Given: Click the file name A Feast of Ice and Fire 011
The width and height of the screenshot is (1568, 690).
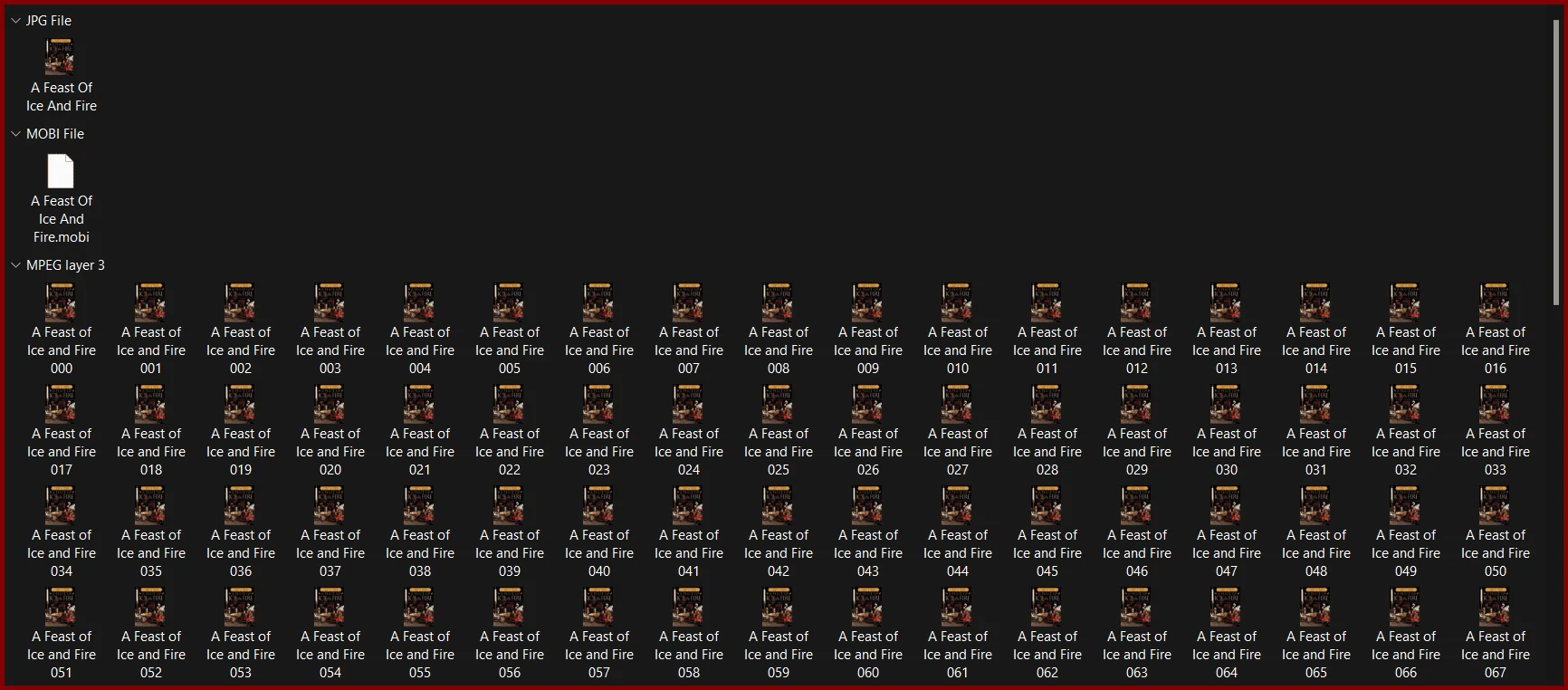Looking at the screenshot, I should coord(1047,350).
